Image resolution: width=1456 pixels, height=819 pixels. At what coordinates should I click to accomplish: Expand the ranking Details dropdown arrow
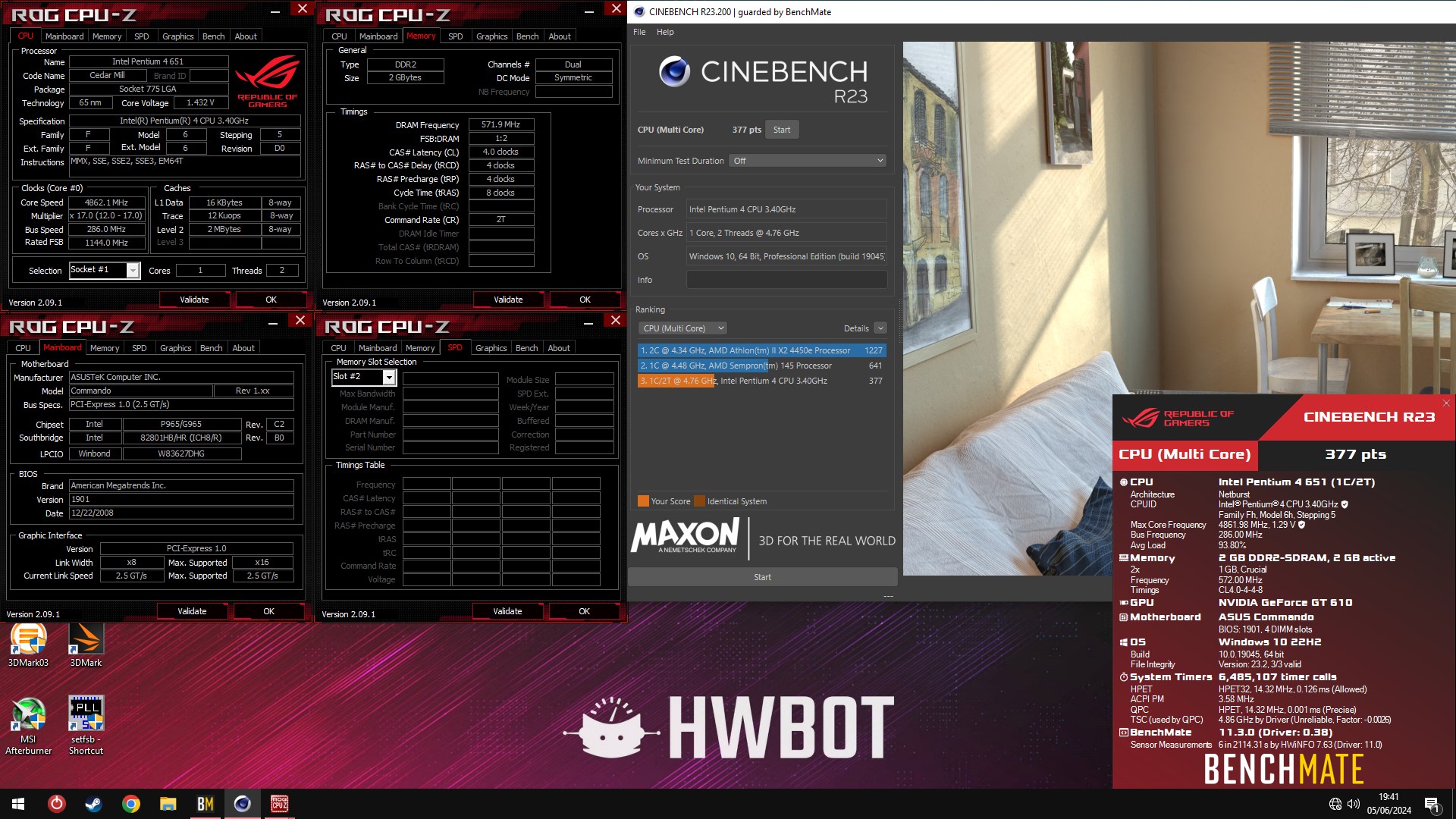pos(880,328)
